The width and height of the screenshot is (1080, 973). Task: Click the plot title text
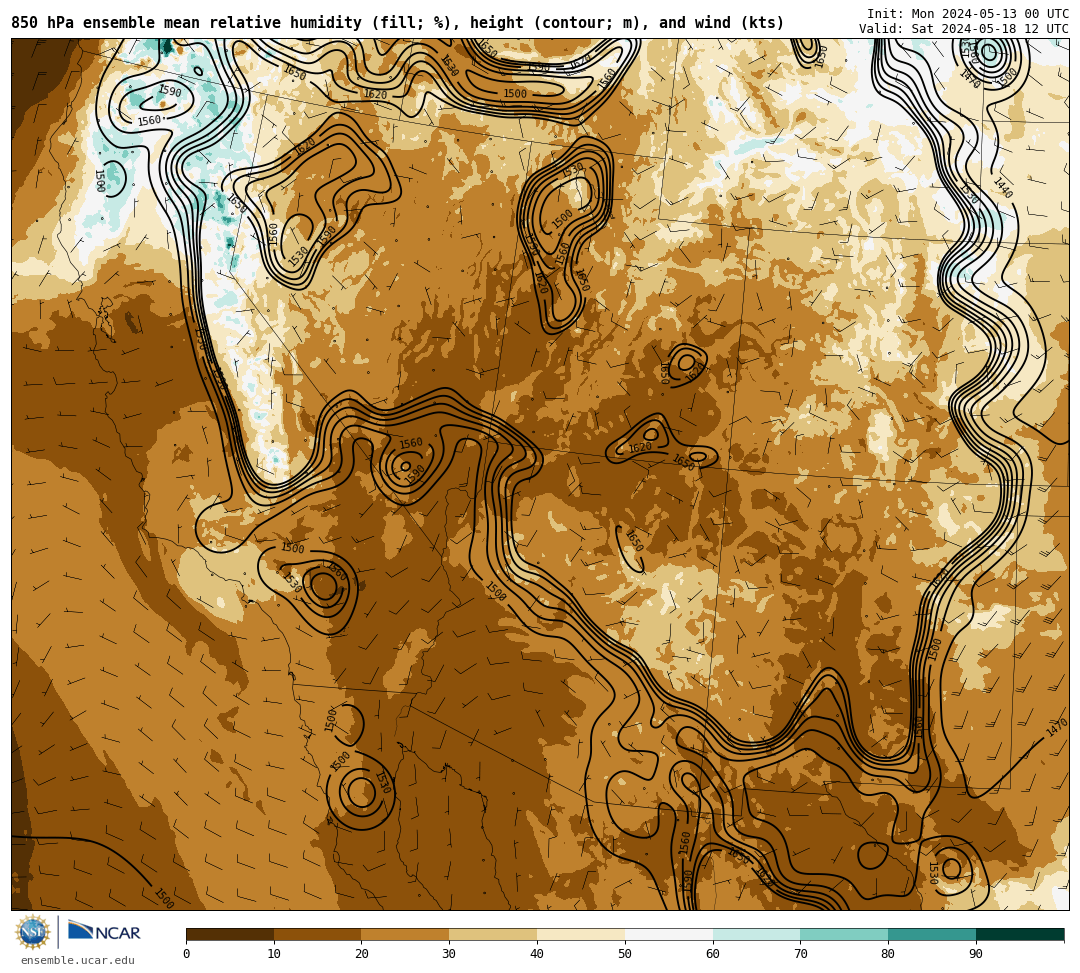[x=398, y=23]
